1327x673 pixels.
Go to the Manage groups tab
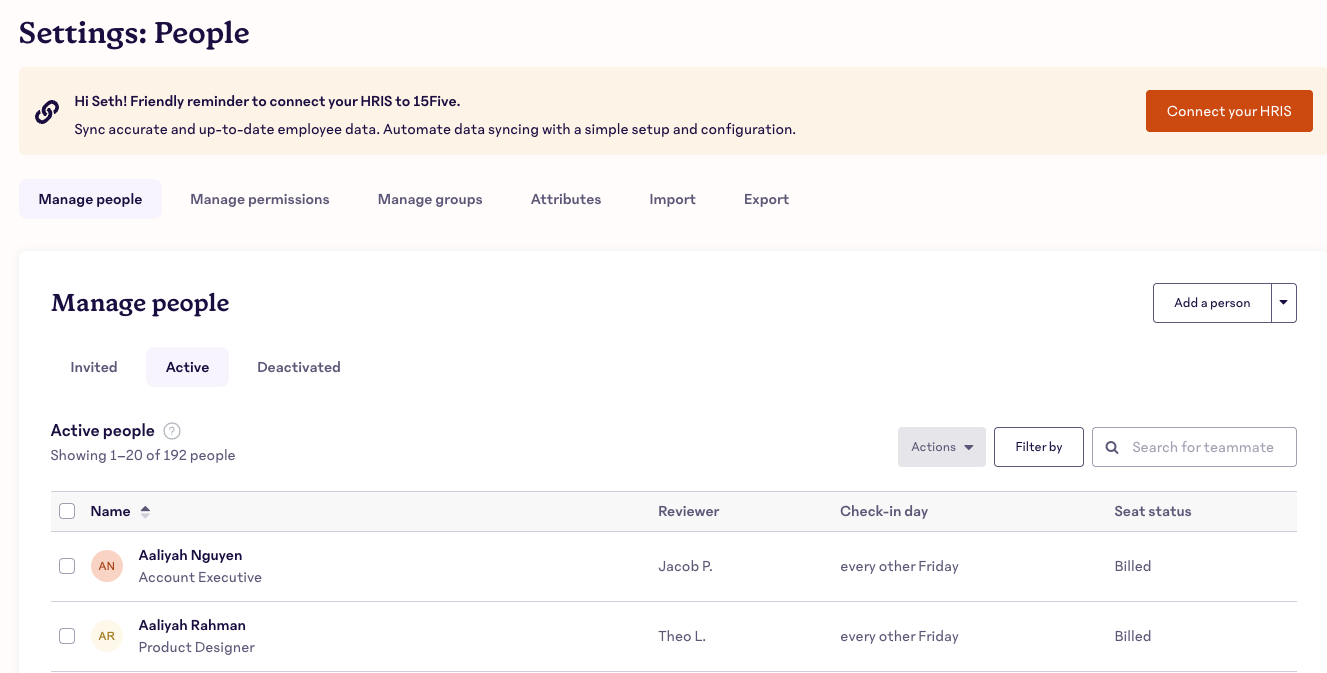[430, 199]
